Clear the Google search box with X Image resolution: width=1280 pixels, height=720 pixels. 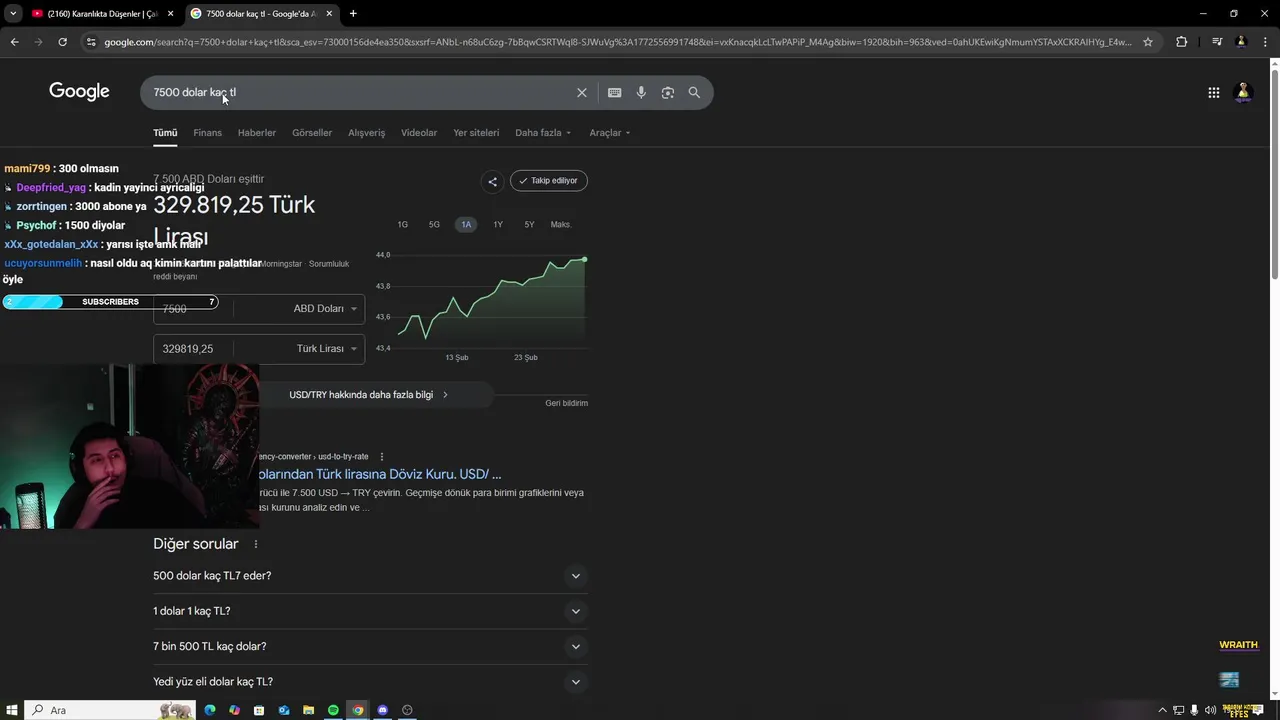tap(582, 93)
